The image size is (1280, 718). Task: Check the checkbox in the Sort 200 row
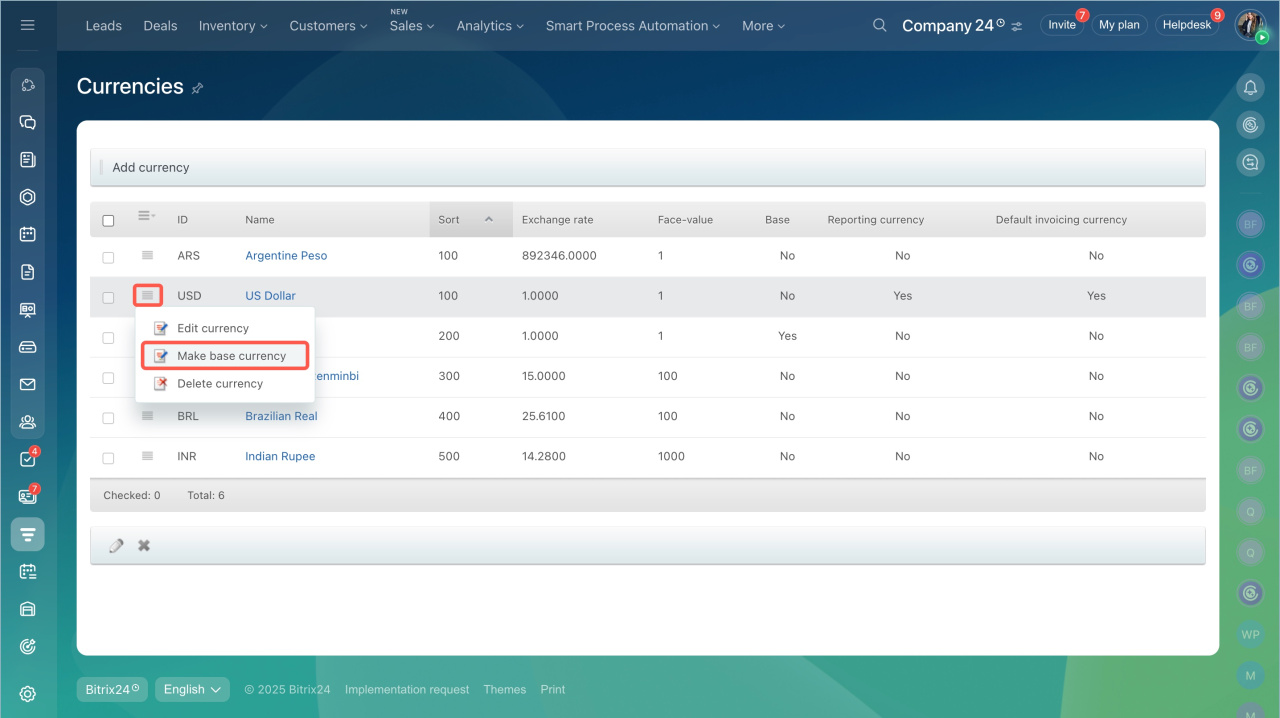[x=108, y=337]
